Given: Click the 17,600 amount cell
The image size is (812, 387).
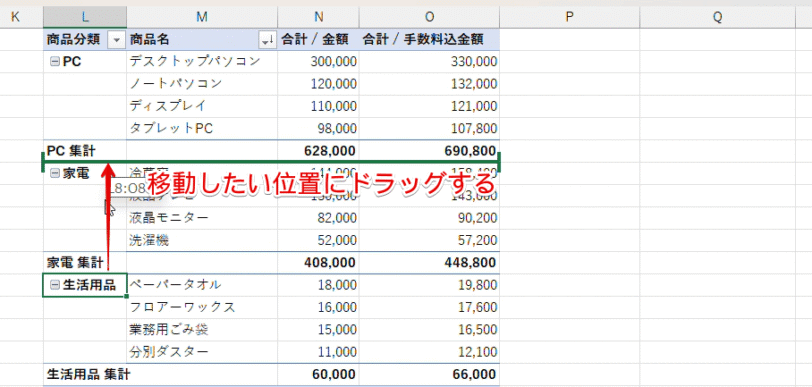Looking at the screenshot, I should click(x=429, y=307).
